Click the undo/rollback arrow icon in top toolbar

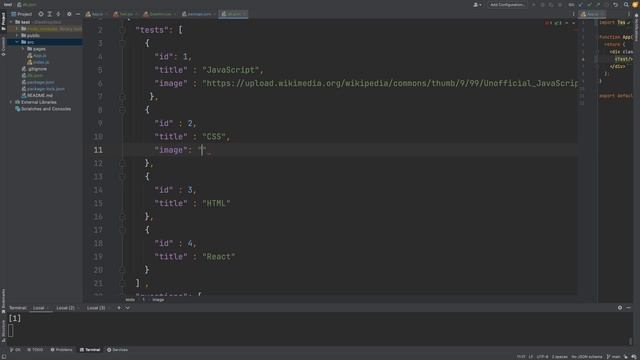pyautogui.click(x=616, y=4)
